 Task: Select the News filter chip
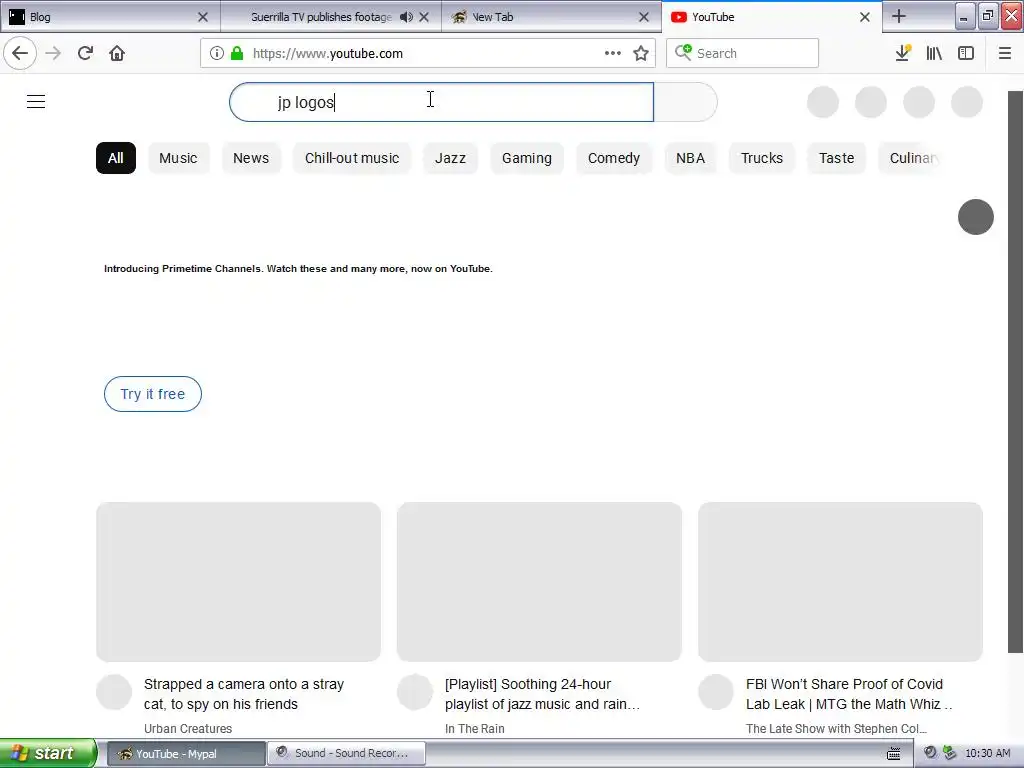pos(251,158)
